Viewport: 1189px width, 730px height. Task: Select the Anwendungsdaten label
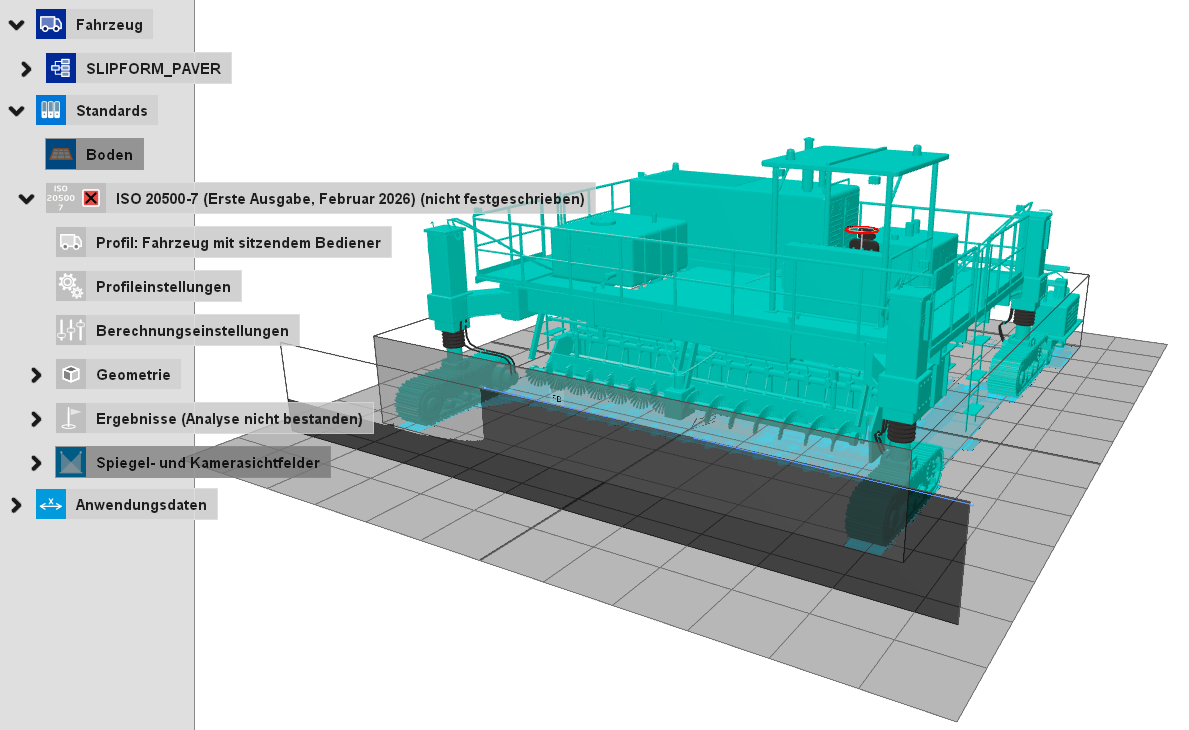[141, 505]
